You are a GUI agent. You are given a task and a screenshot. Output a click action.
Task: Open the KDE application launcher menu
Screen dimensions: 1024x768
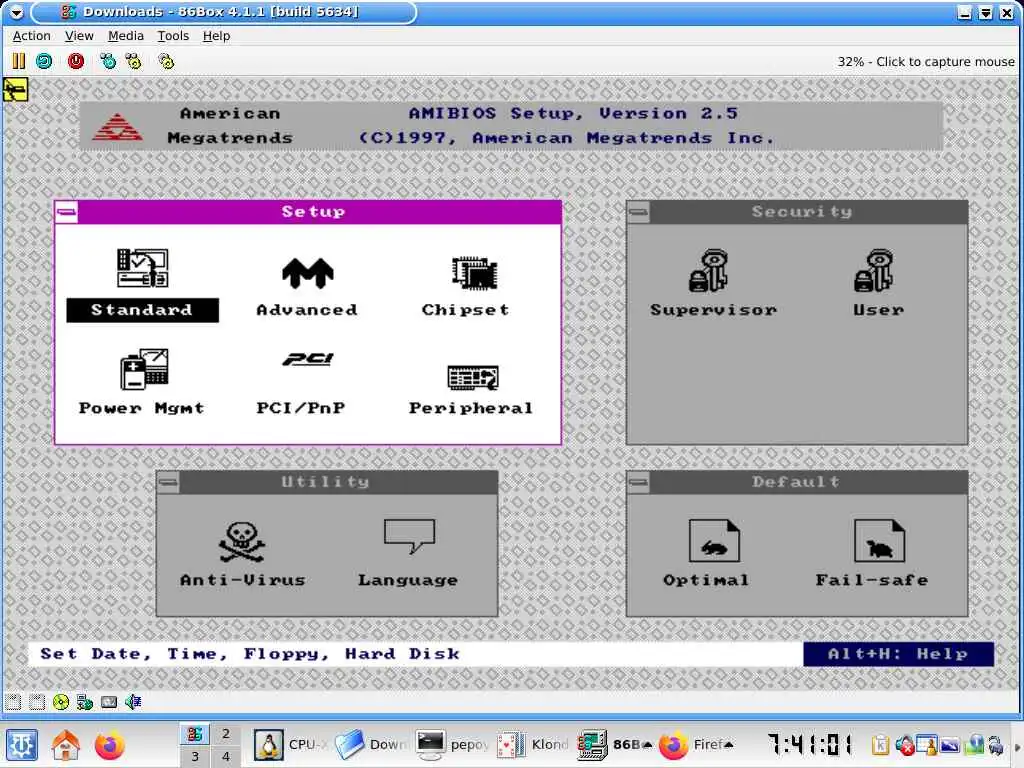tap(22, 745)
